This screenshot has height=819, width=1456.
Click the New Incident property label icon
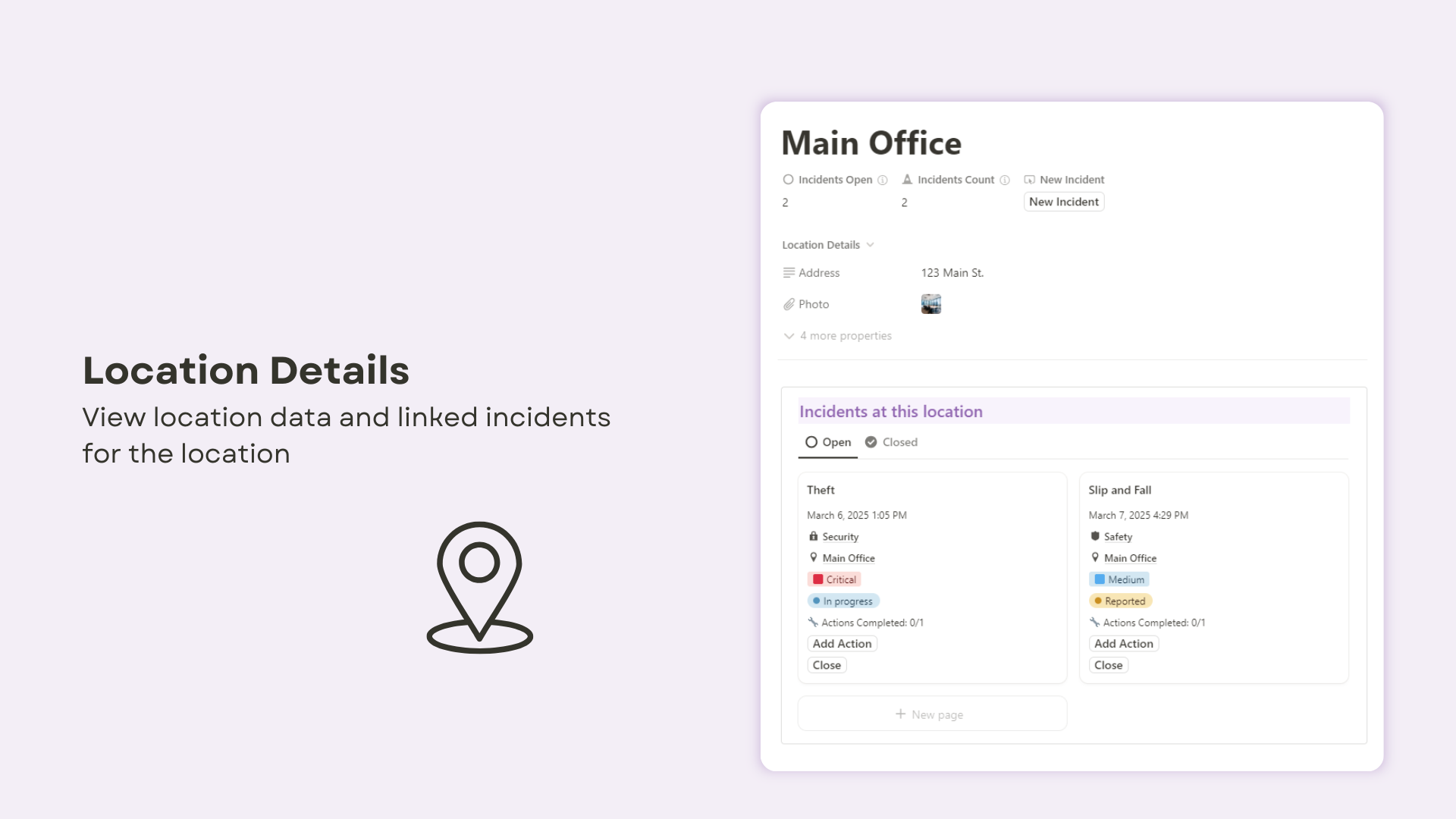(x=1029, y=180)
